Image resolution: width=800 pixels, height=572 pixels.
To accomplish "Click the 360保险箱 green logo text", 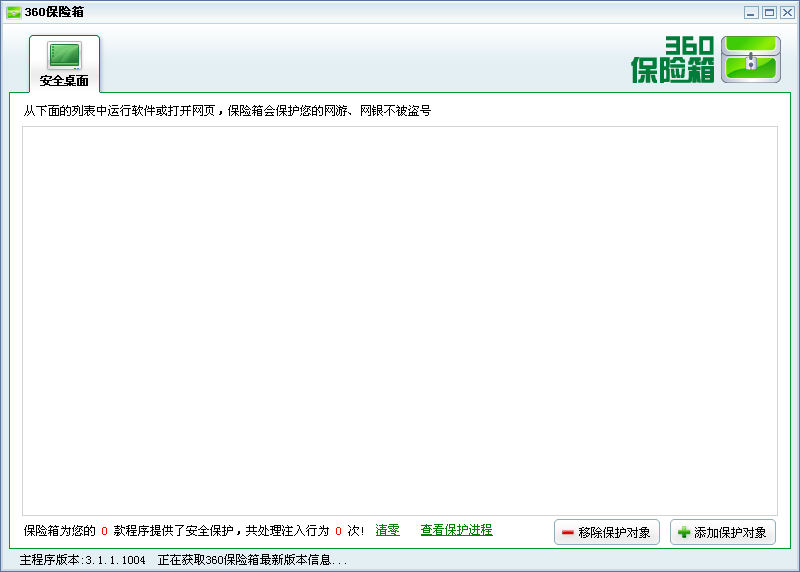I will tap(672, 59).
